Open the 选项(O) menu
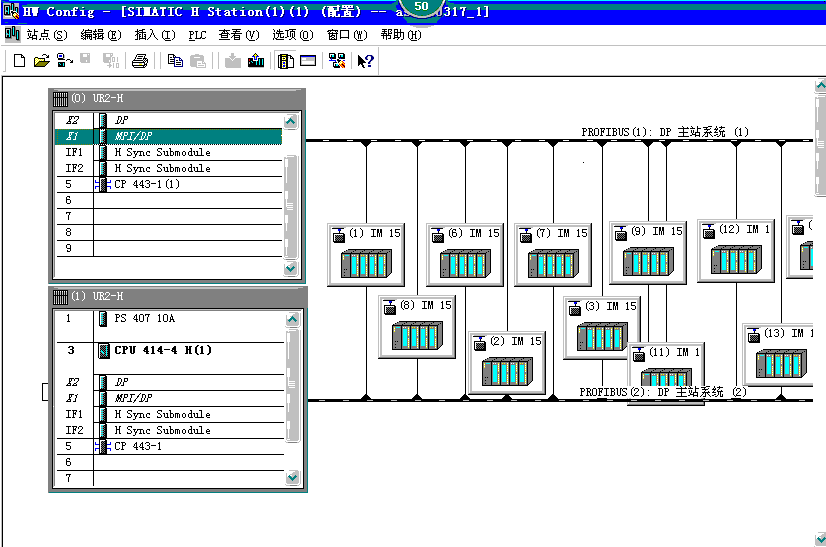This screenshot has height=547, width=826. [x=293, y=35]
